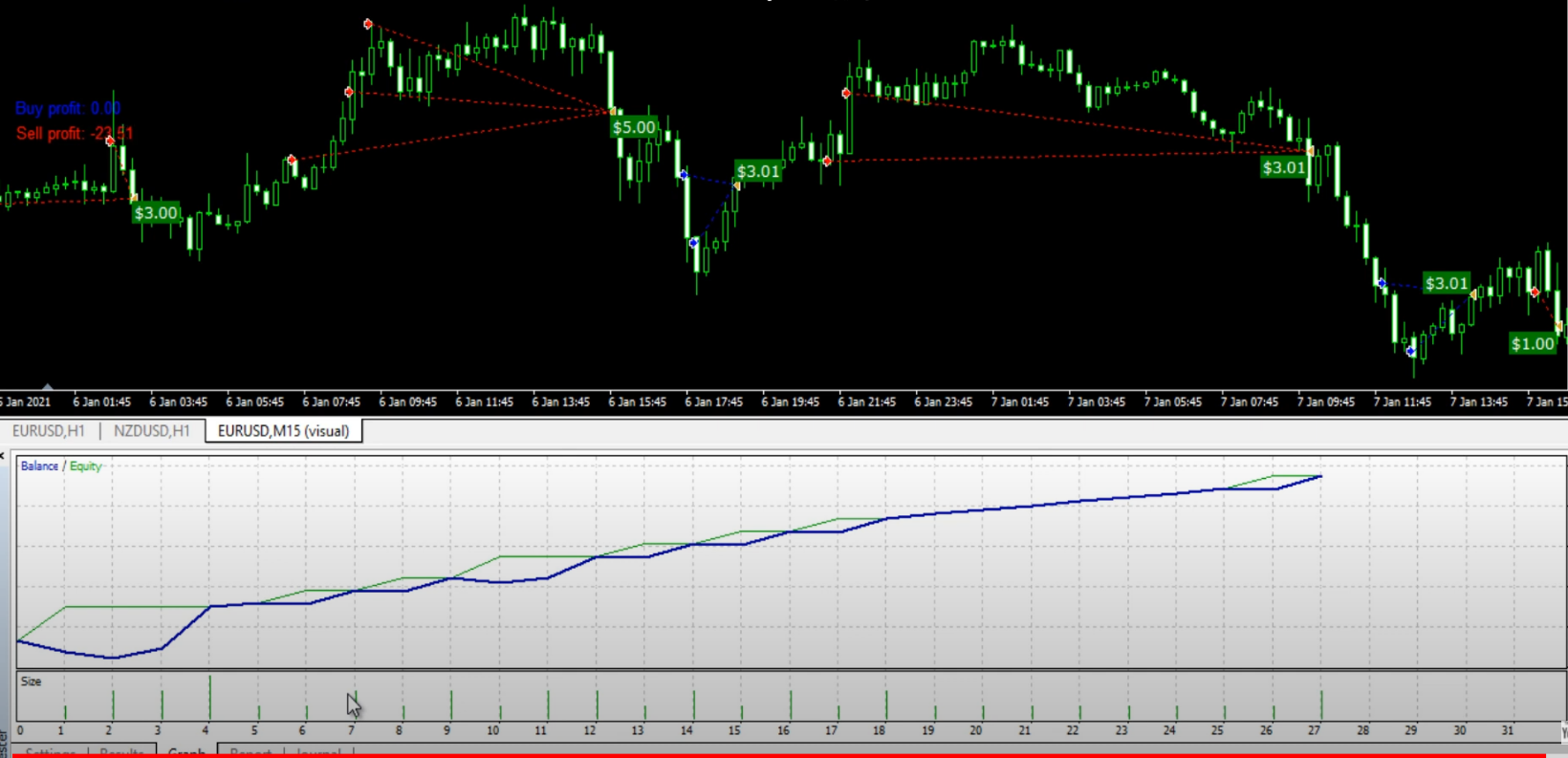Click the red sell marker right of Sell profit text
Image resolution: width=1568 pixels, height=758 pixels.
click(111, 141)
